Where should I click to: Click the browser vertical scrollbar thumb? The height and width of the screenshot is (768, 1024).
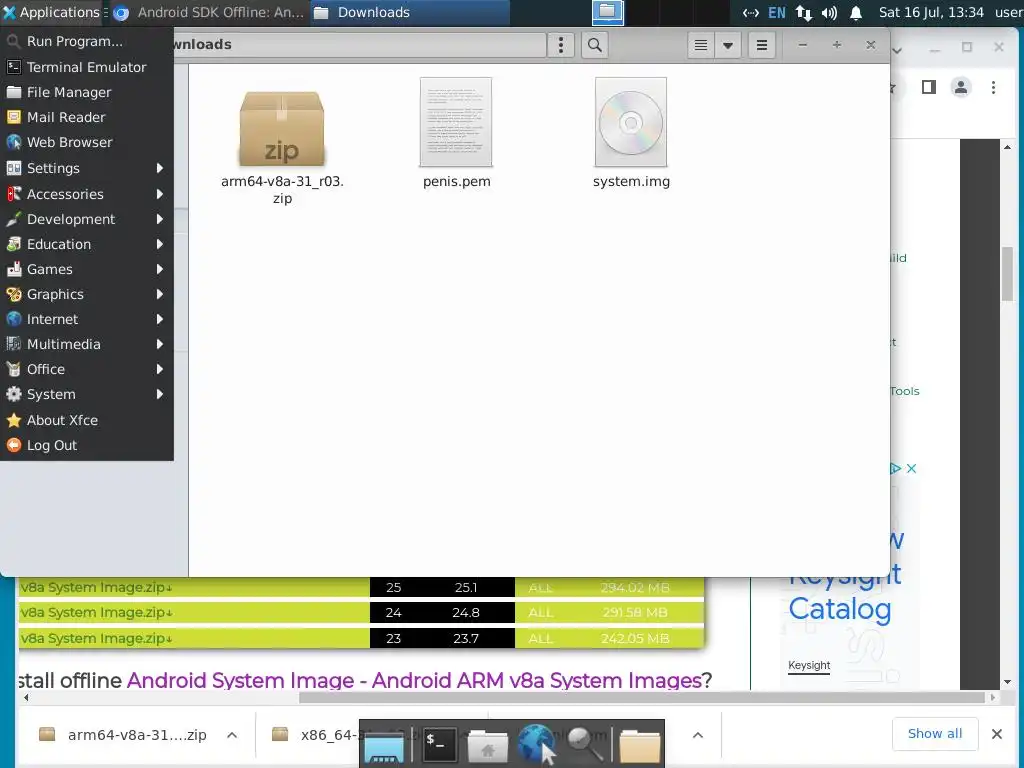tap(1007, 274)
